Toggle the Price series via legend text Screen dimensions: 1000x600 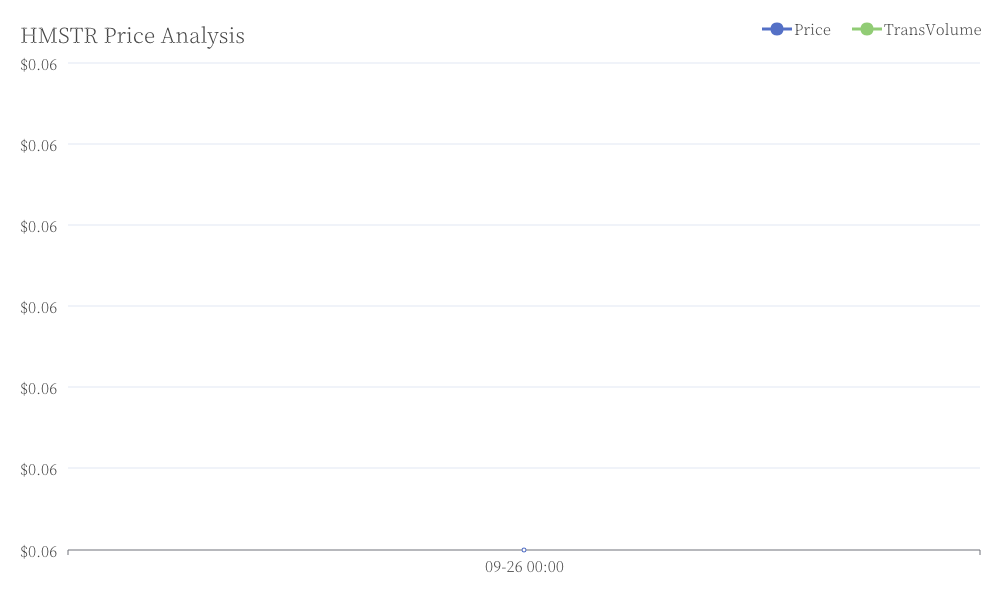click(x=812, y=30)
